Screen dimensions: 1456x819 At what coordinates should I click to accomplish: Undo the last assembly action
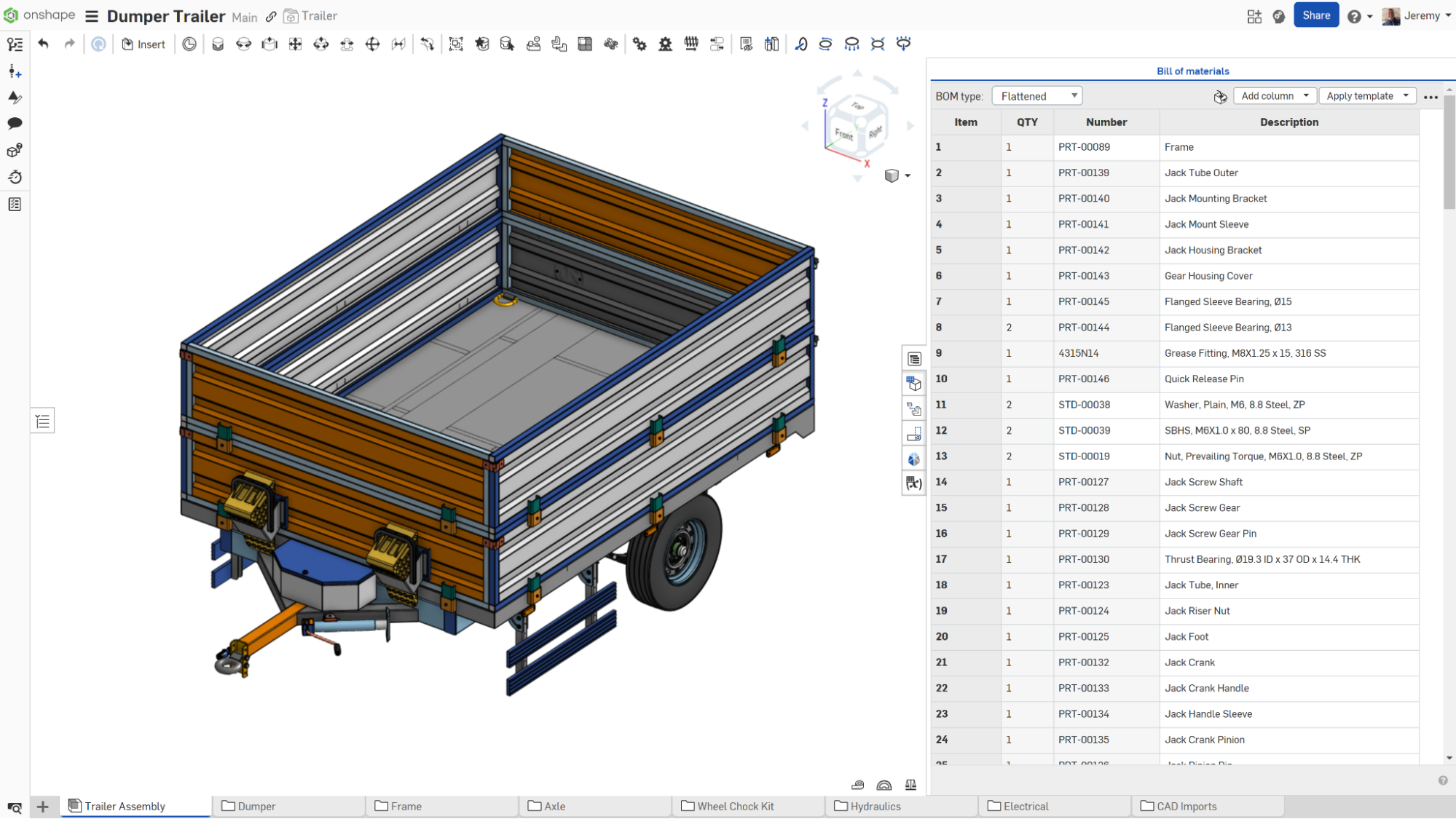point(43,44)
